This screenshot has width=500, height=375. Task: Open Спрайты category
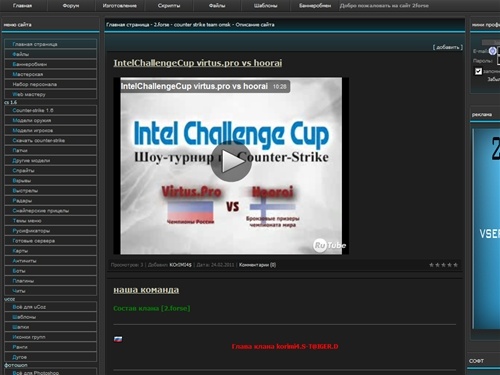(x=51, y=170)
